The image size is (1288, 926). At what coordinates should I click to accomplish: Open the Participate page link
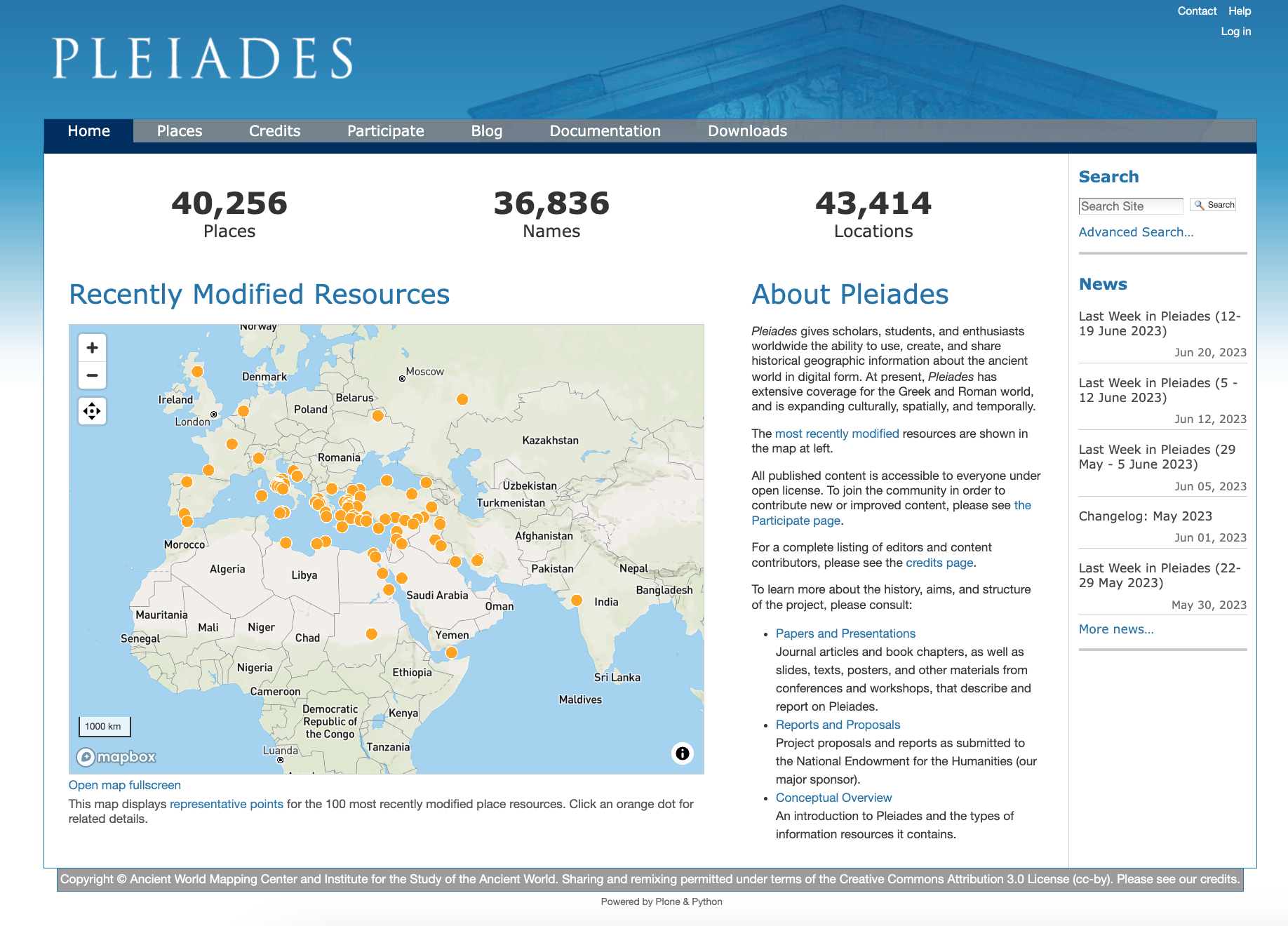pyautogui.click(x=796, y=521)
